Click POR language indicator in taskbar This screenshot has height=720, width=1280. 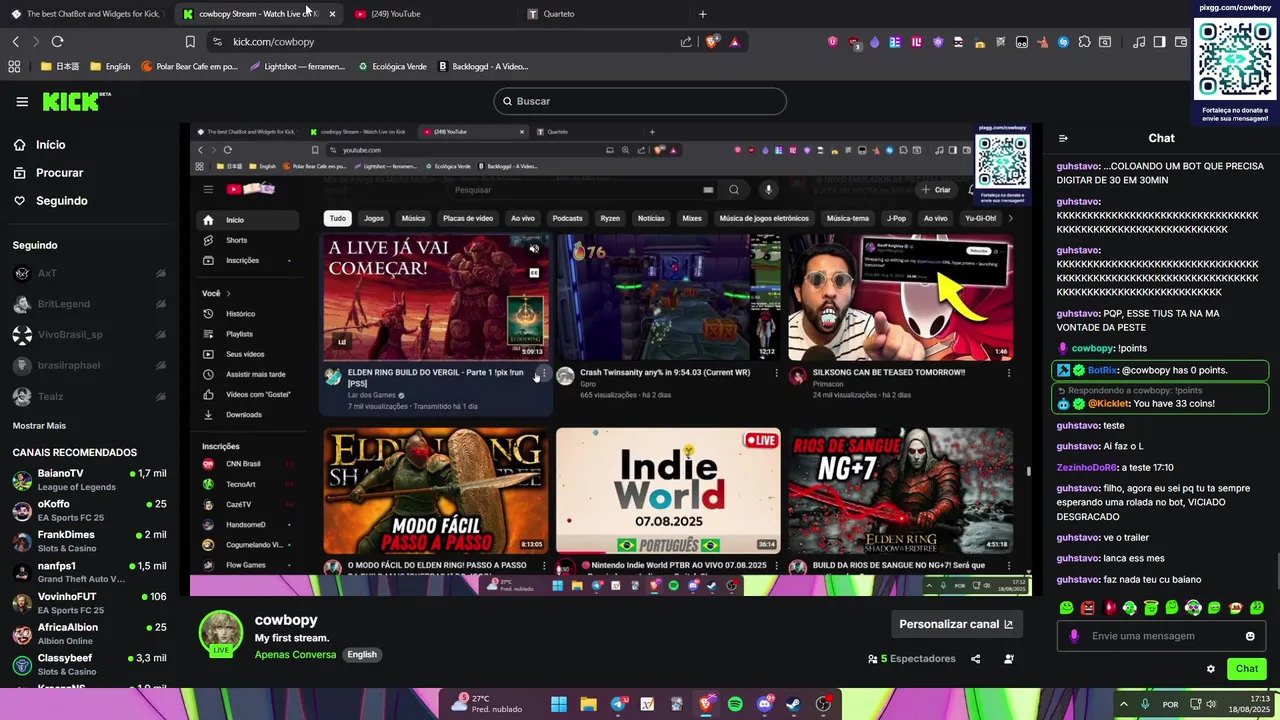[x=1170, y=704]
